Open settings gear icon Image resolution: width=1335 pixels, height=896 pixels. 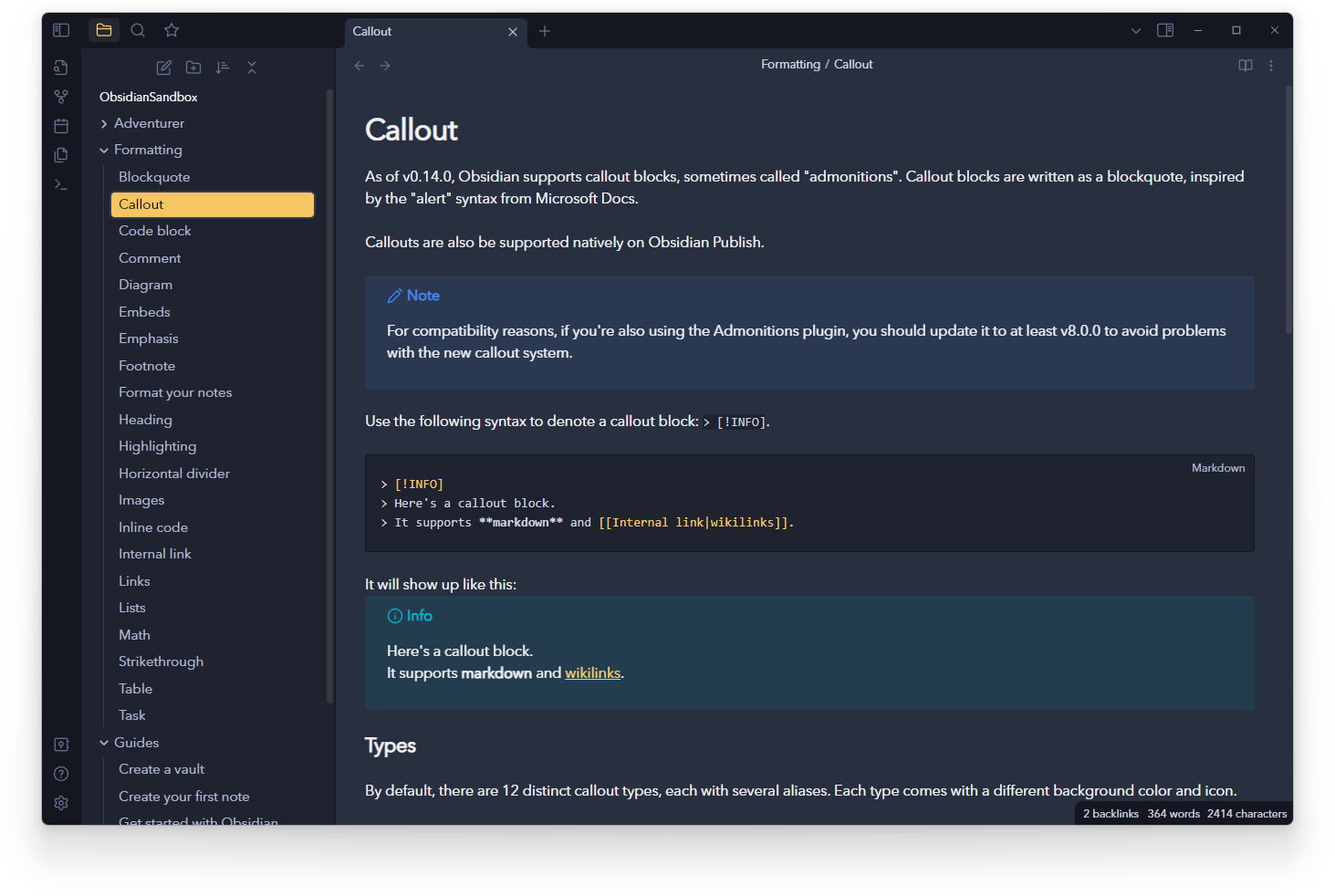61,803
